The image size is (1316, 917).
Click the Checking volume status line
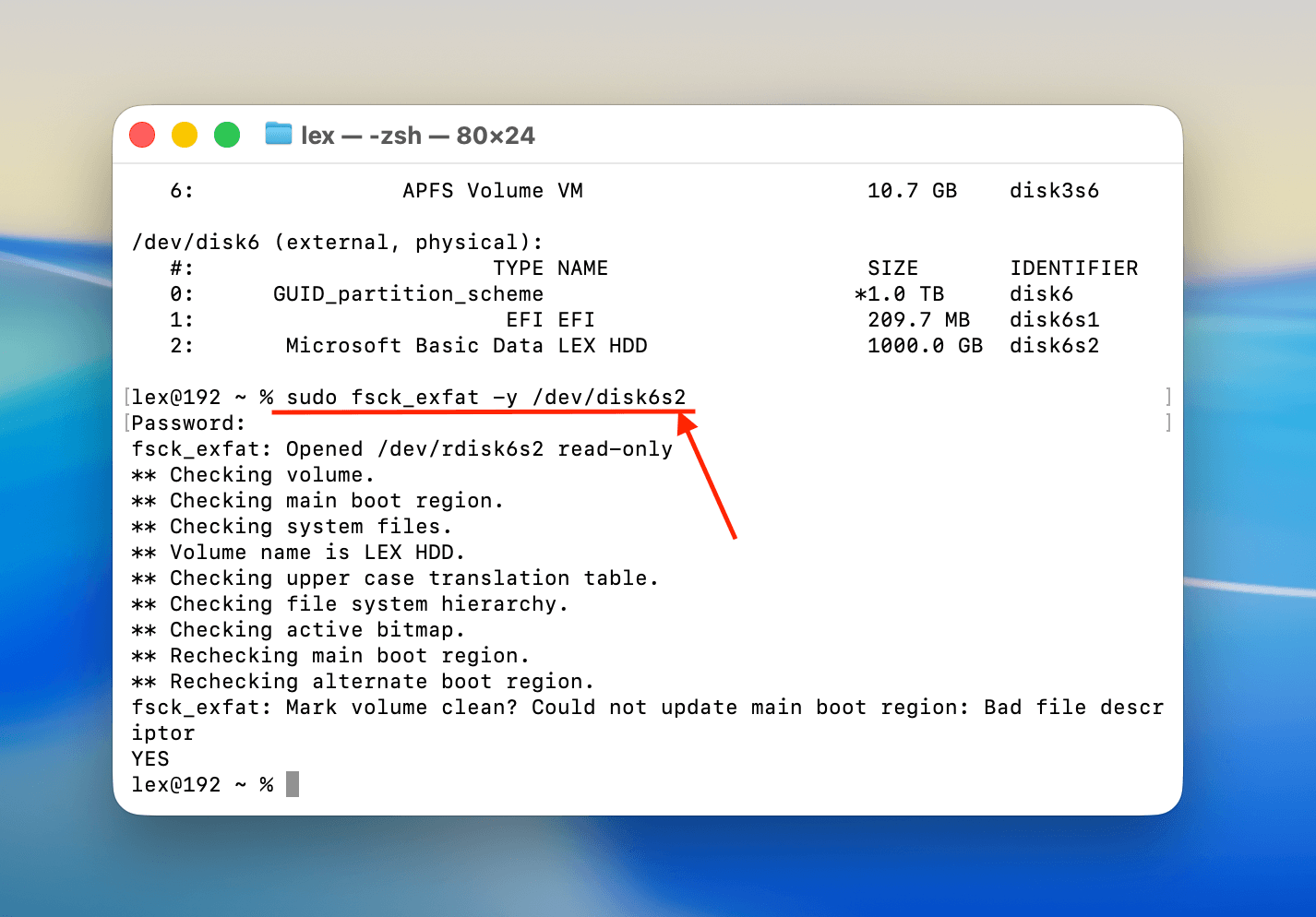pyautogui.click(x=252, y=474)
